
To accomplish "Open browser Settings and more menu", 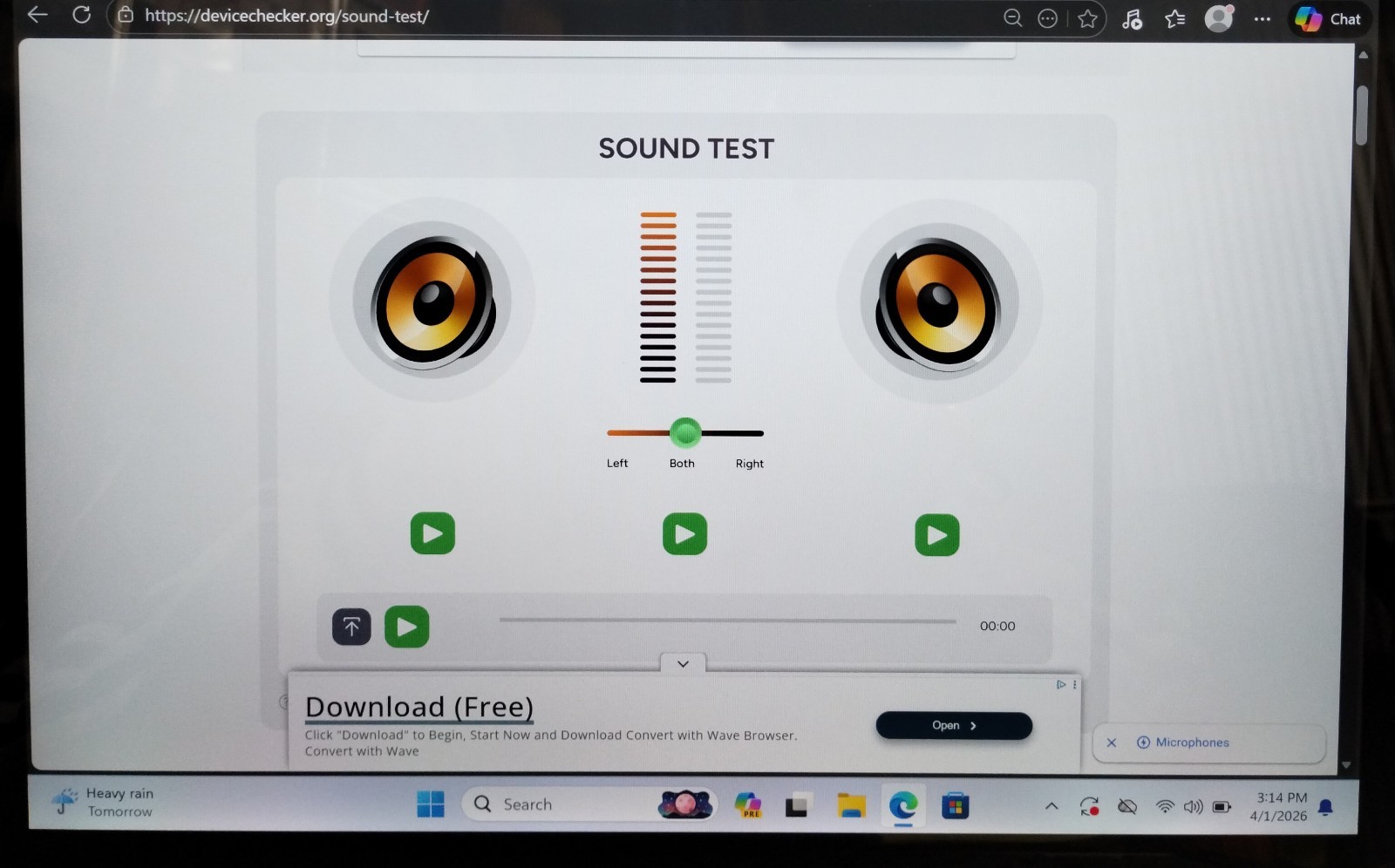I will pyautogui.click(x=1262, y=19).
